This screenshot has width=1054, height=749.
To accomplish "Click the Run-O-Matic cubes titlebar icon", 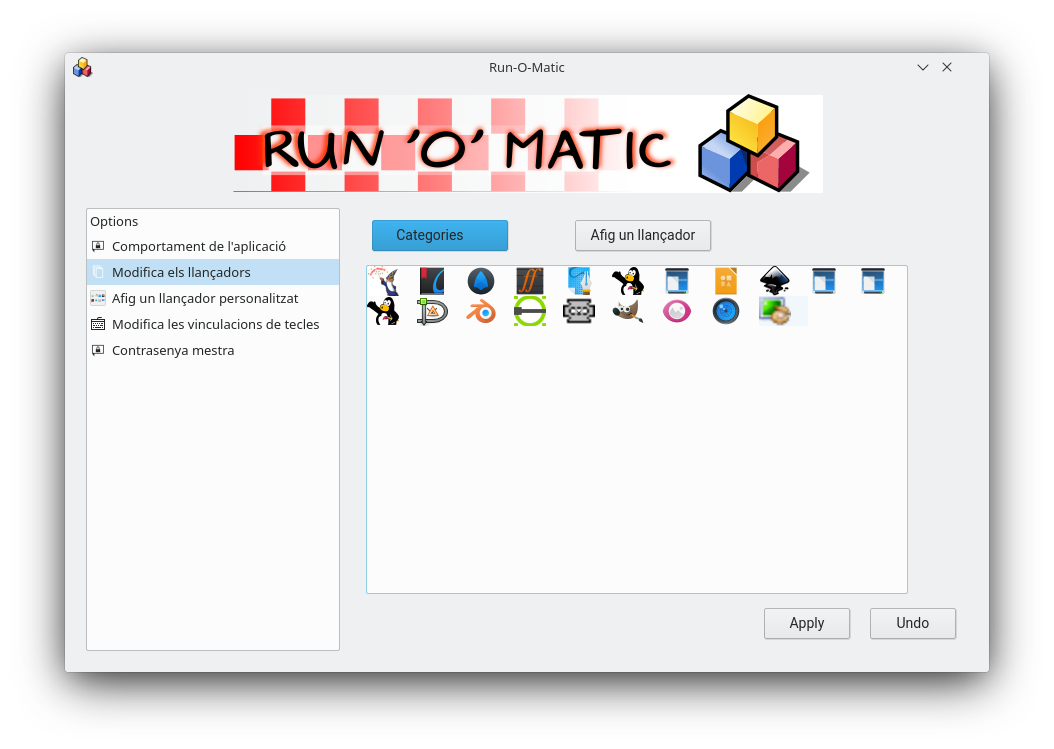I will (83, 67).
